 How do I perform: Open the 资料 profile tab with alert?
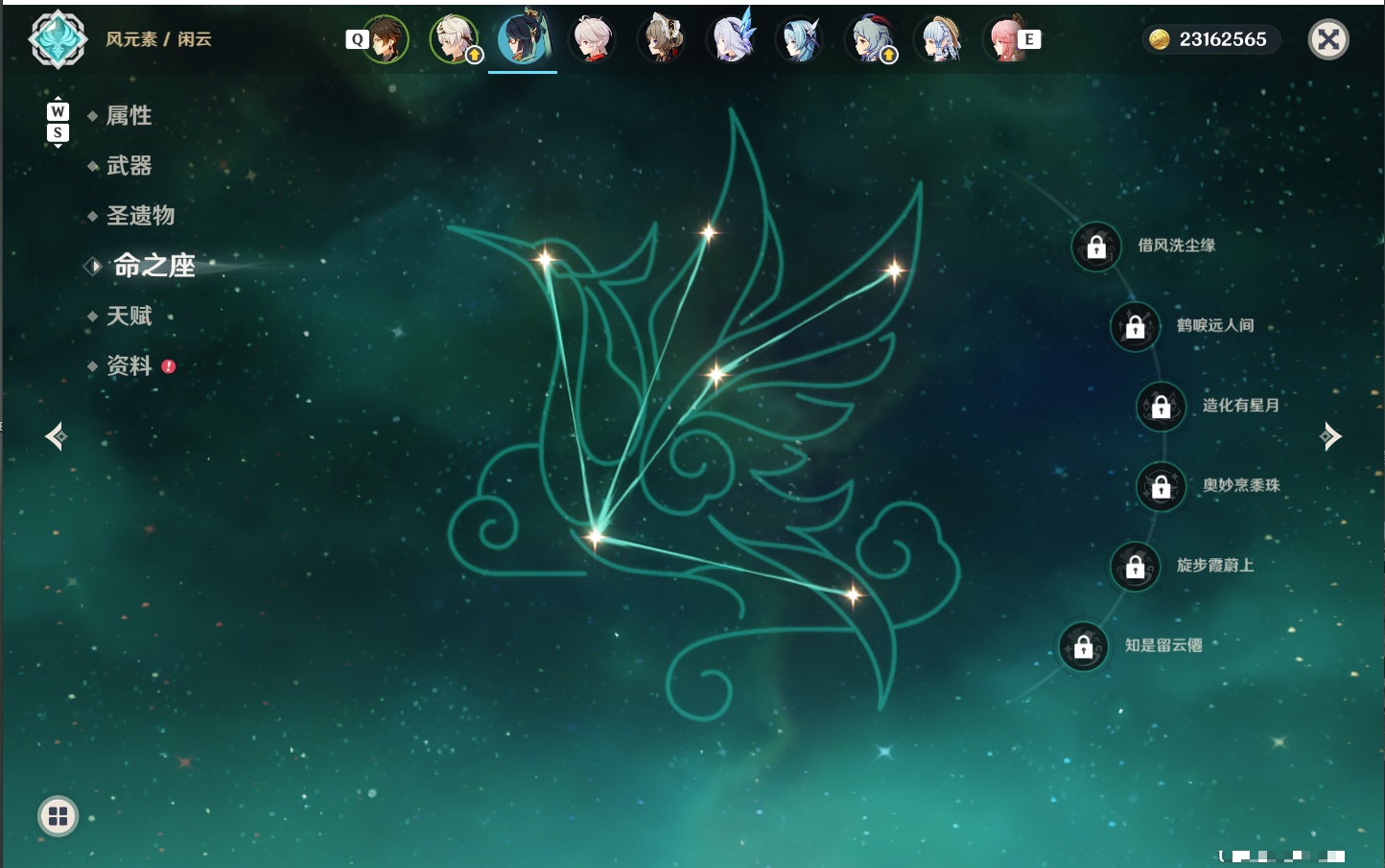pyautogui.click(x=129, y=365)
